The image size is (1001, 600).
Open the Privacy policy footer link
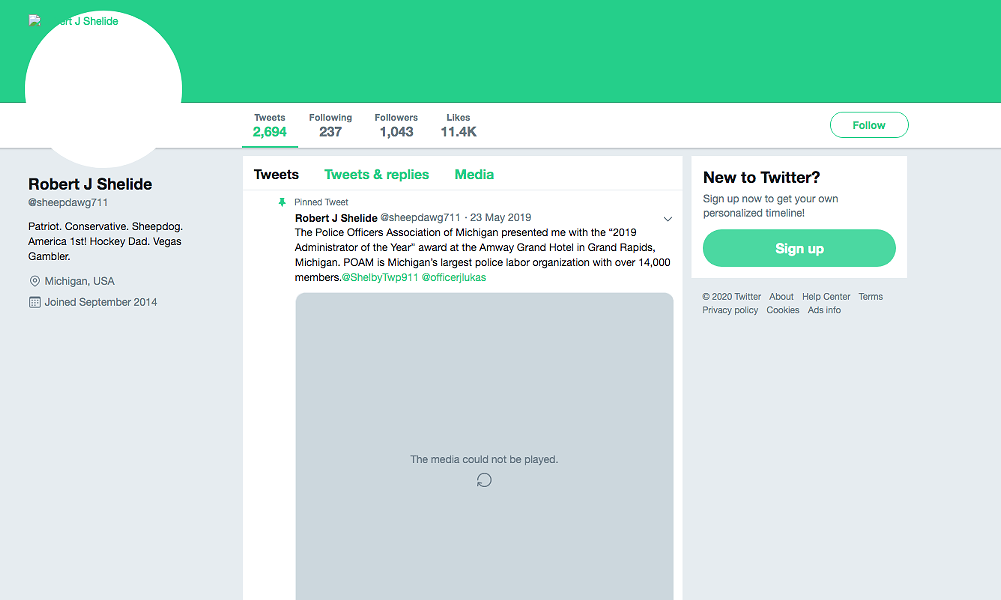(730, 310)
